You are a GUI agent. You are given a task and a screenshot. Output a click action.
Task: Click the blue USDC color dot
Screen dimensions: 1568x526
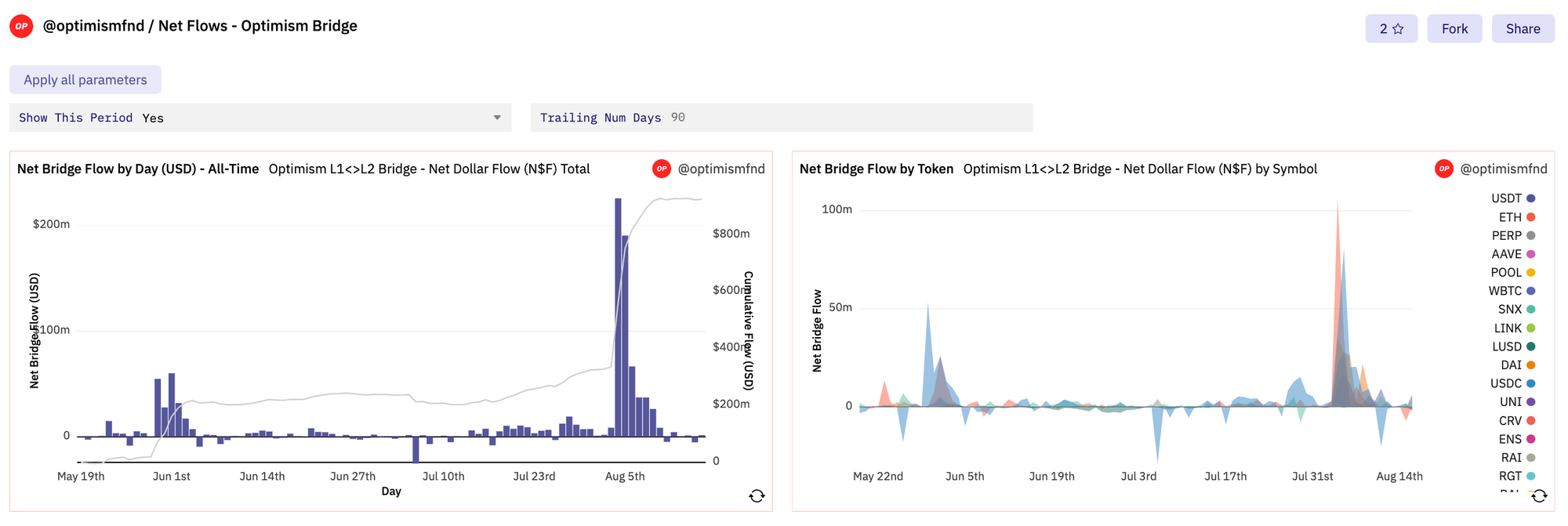click(1530, 383)
